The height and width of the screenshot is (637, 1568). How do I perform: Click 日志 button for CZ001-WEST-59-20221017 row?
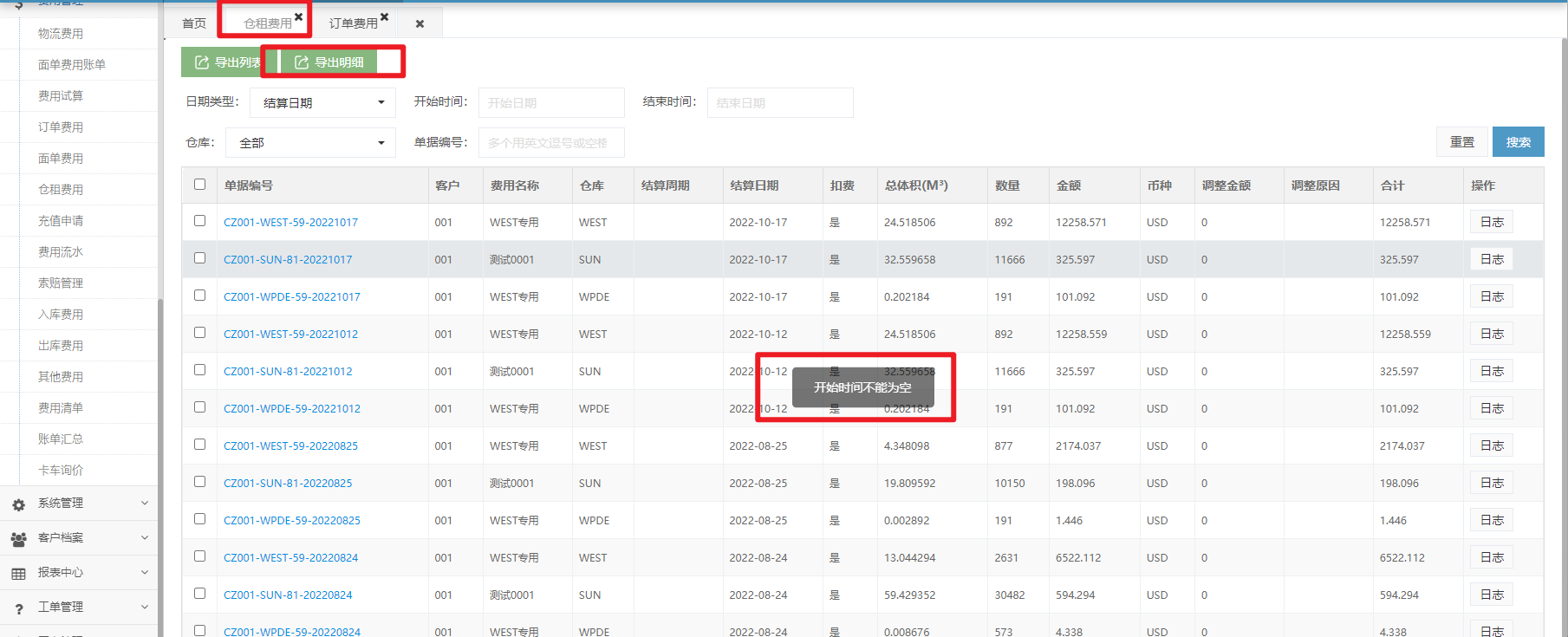(x=1492, y=222)
